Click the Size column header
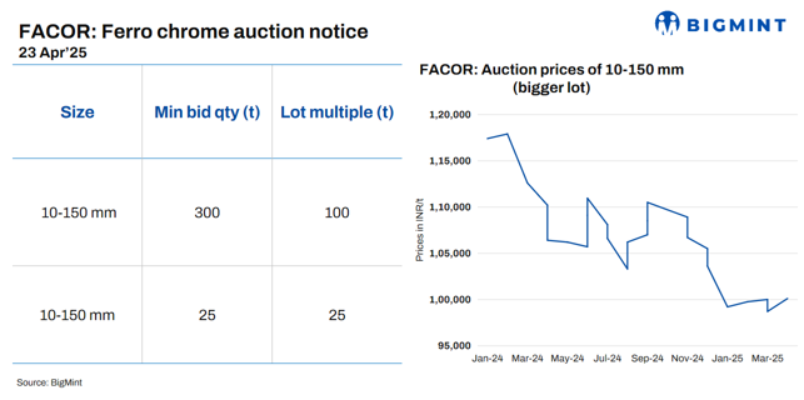 click(77, 112)
